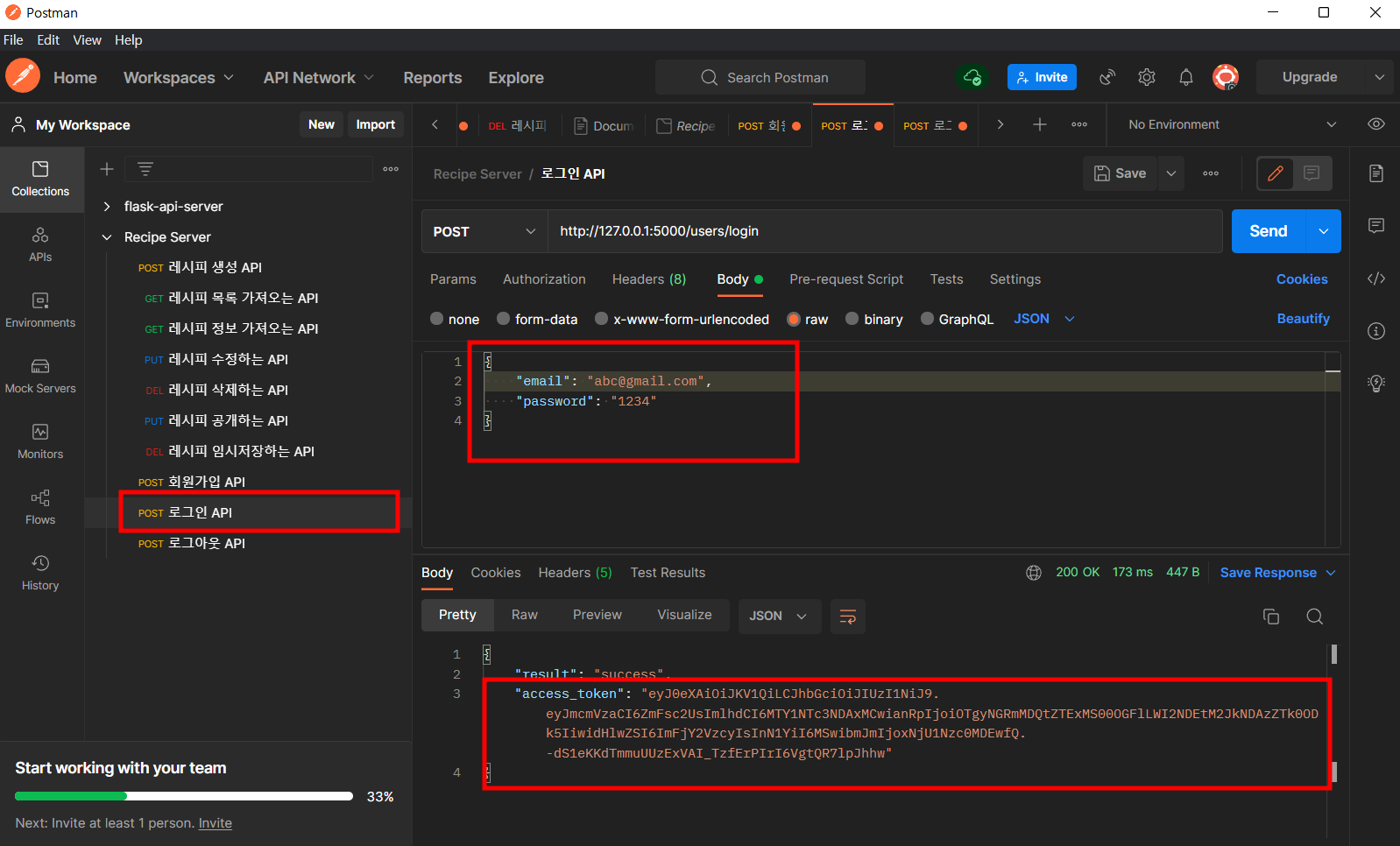Open the Monitors sidebar panel
1400x846 pixels.
click(x=40, y=441)
